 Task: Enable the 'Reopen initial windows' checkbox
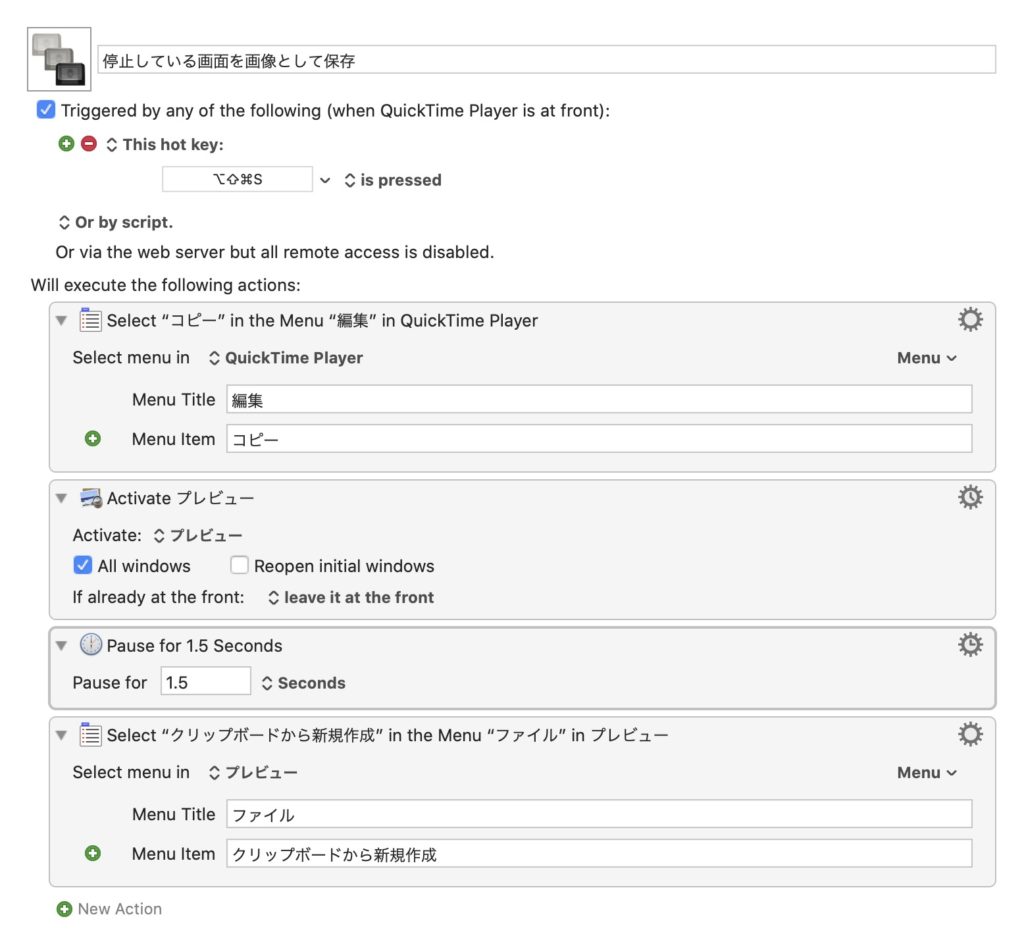(x=239, y=565)
